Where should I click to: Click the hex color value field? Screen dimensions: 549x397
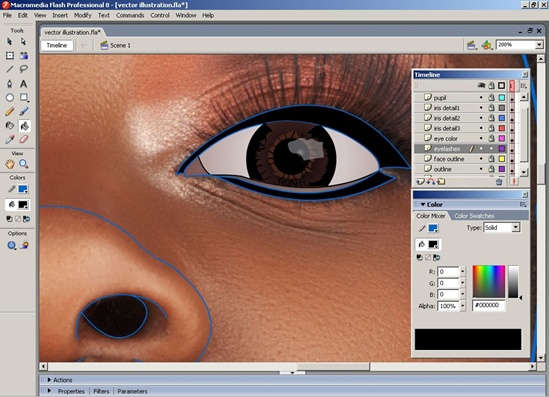point(489,305)
